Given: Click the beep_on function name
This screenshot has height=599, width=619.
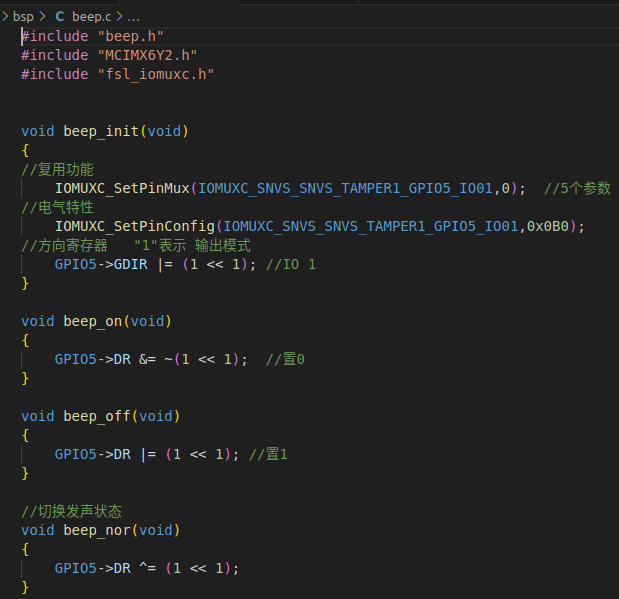Looking at the screenshot, I should point(93,321).
